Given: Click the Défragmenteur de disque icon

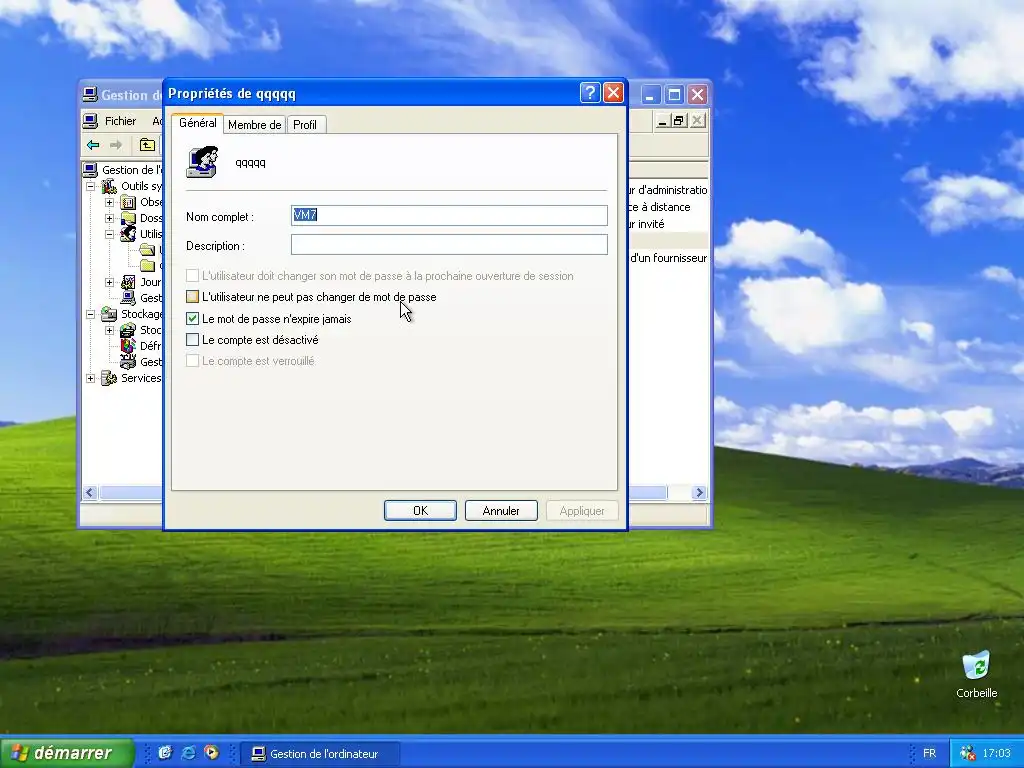Looking at the screenshot, I should click(x=129, y=346).
